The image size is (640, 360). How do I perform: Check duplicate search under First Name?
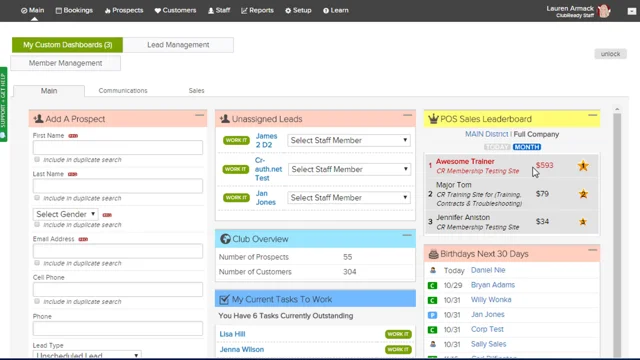tap(37, 160)
